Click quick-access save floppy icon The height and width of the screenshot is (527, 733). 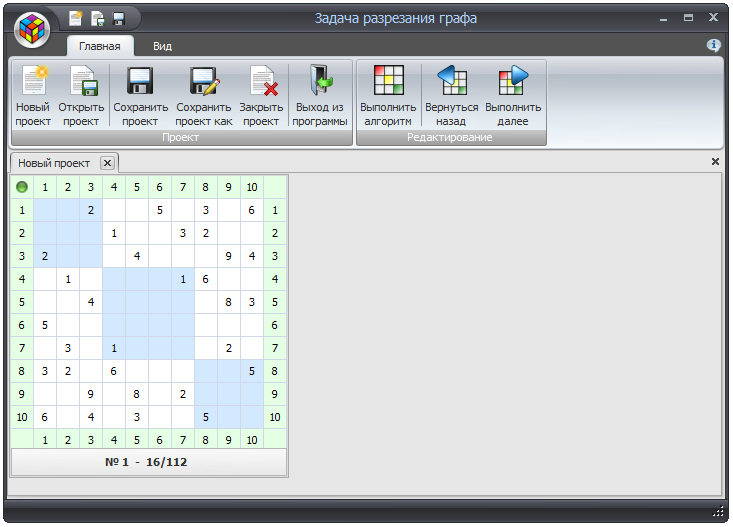pyautogui.click(x=119, y=19)
